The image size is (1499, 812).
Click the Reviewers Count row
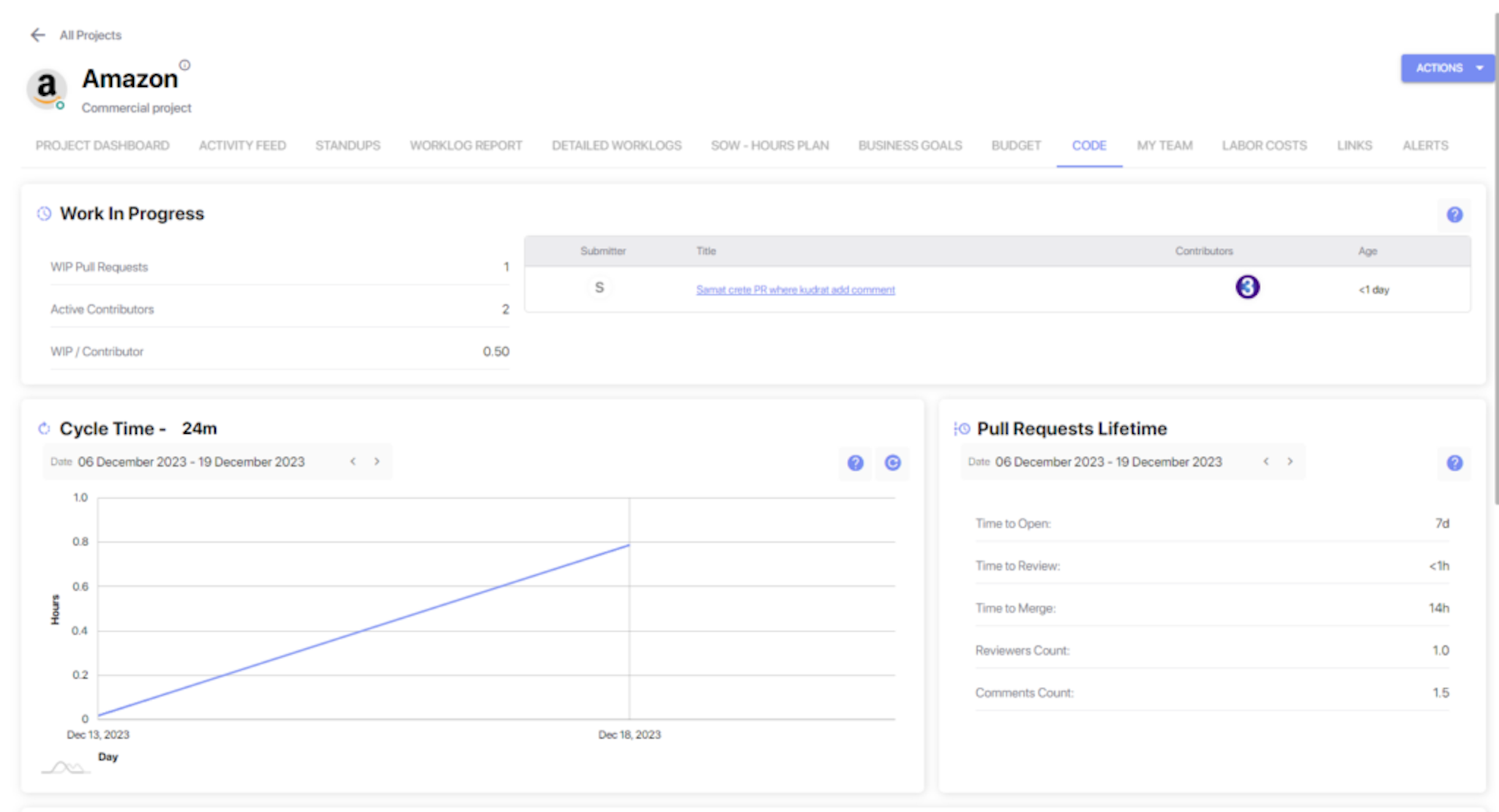1212,651
